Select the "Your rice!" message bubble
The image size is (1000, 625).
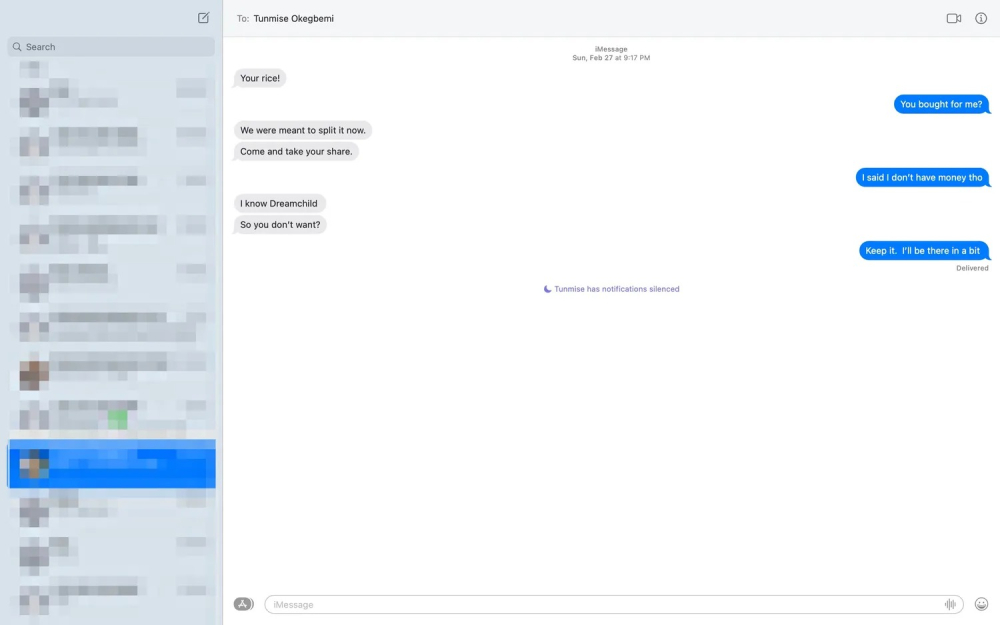tap(260, 78)
